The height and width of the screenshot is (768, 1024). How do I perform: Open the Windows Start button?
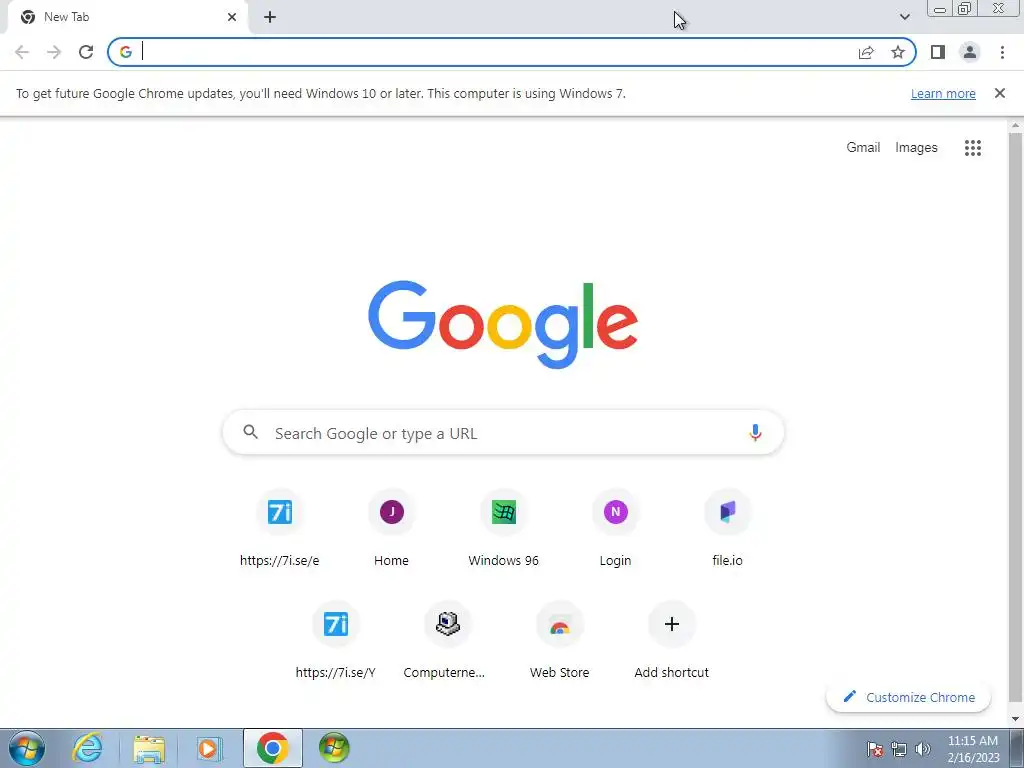[x=27, y=748]
